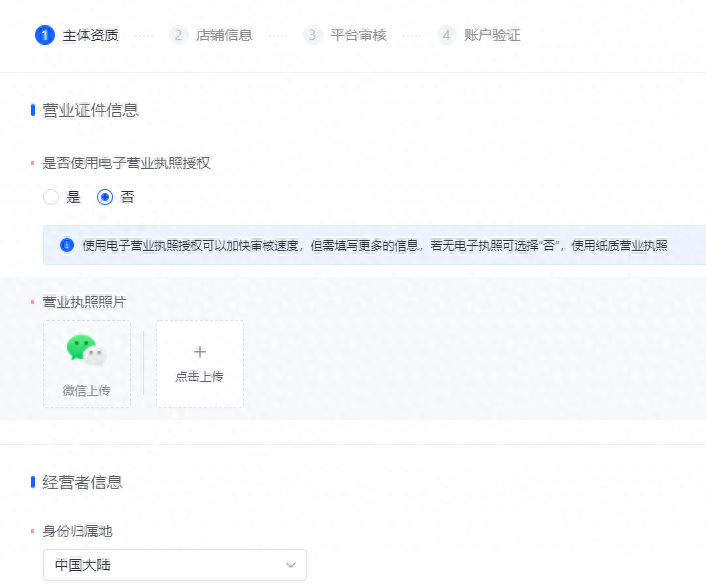This screenshot has height=588, width=706.
Task: Click the 营业执照照片 label
Action: click(84, 302)
